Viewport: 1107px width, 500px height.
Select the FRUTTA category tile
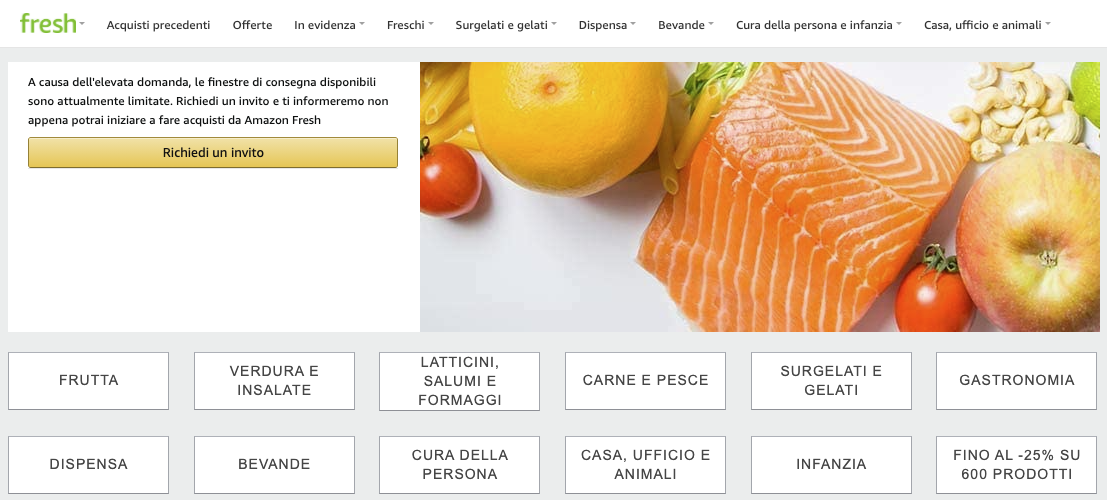[88, 381]
